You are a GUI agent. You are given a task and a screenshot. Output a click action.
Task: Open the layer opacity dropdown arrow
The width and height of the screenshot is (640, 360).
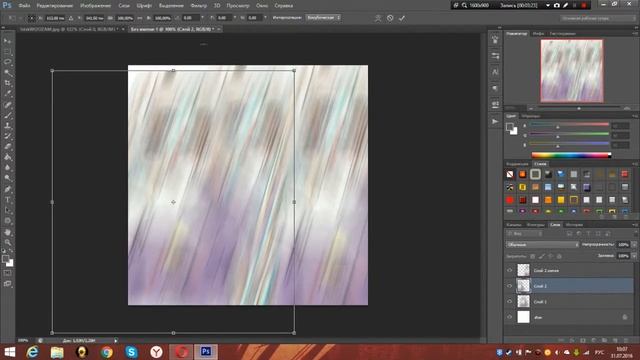point(634,244)
